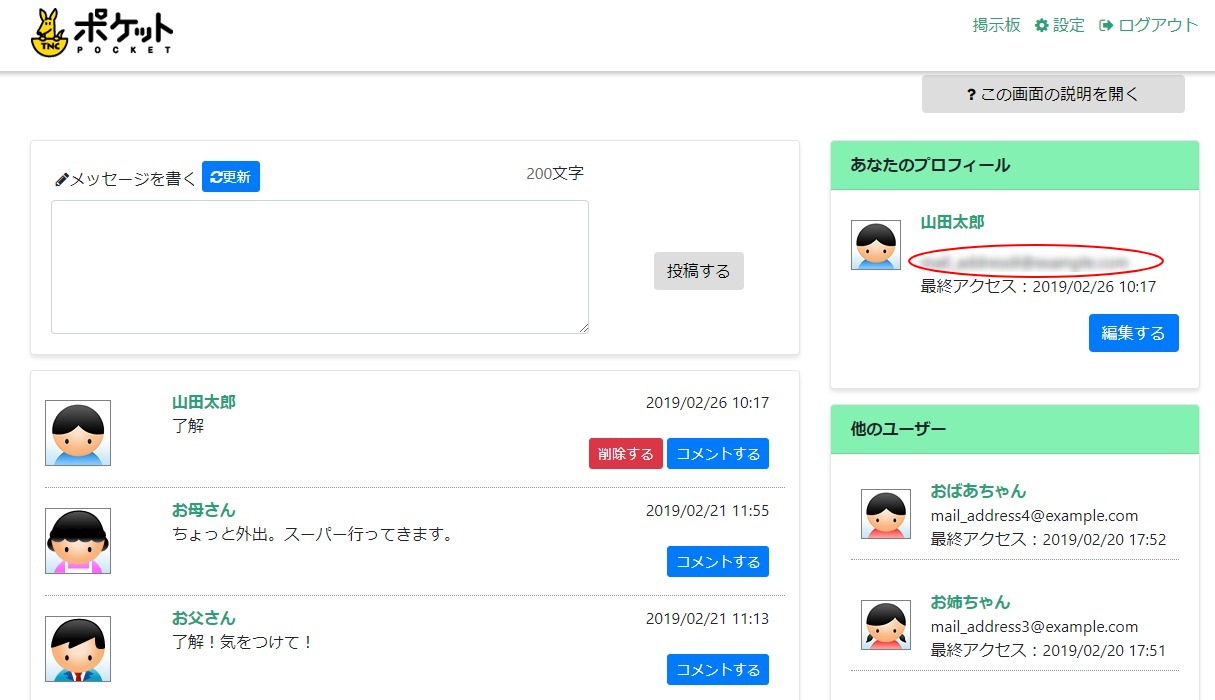
Task: Click the あなたのプロフィール panel header
Action: tap(1015, 165)
